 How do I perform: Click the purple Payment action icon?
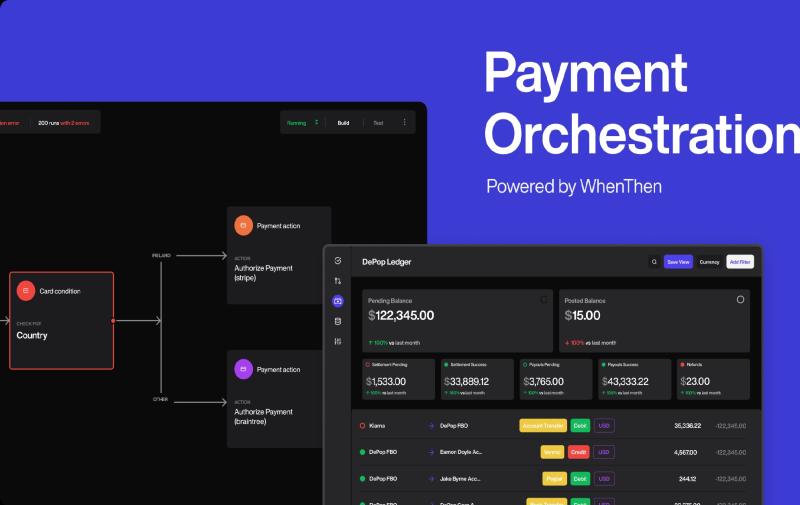coord(243,369)
